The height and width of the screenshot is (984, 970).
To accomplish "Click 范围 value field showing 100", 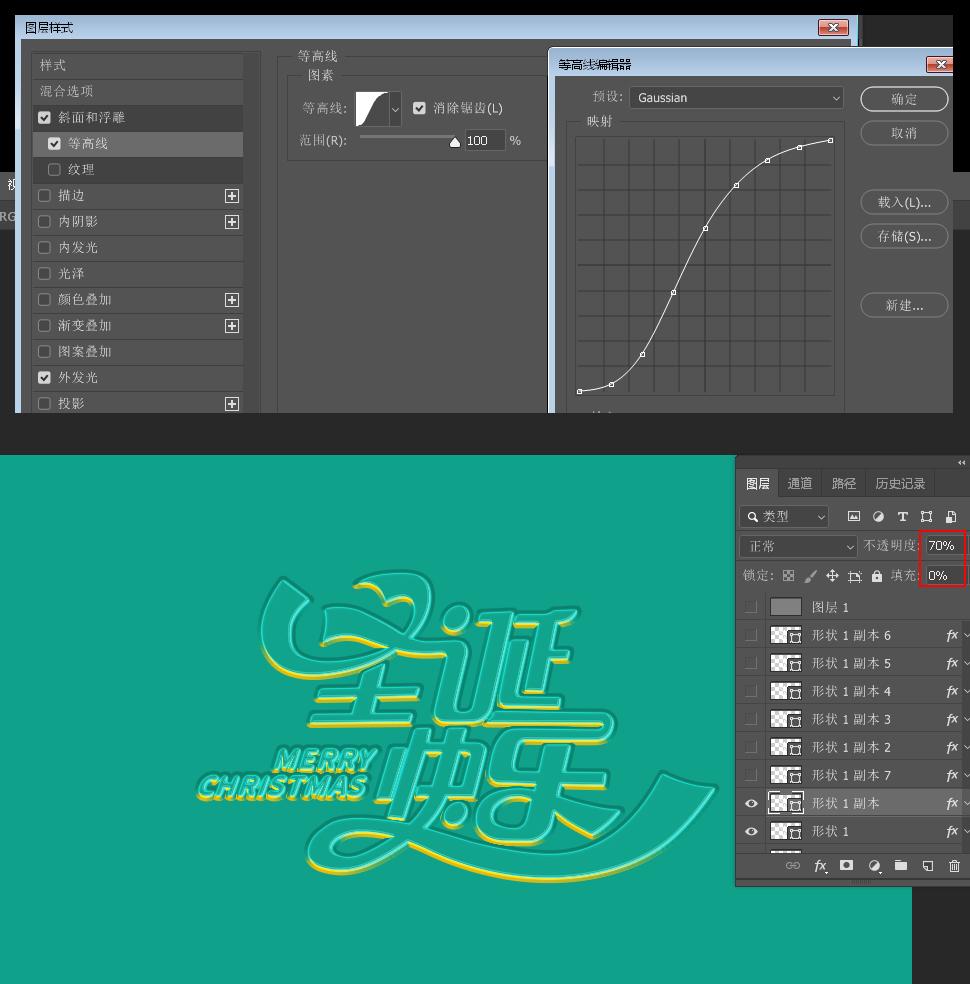I will (484, 141).
